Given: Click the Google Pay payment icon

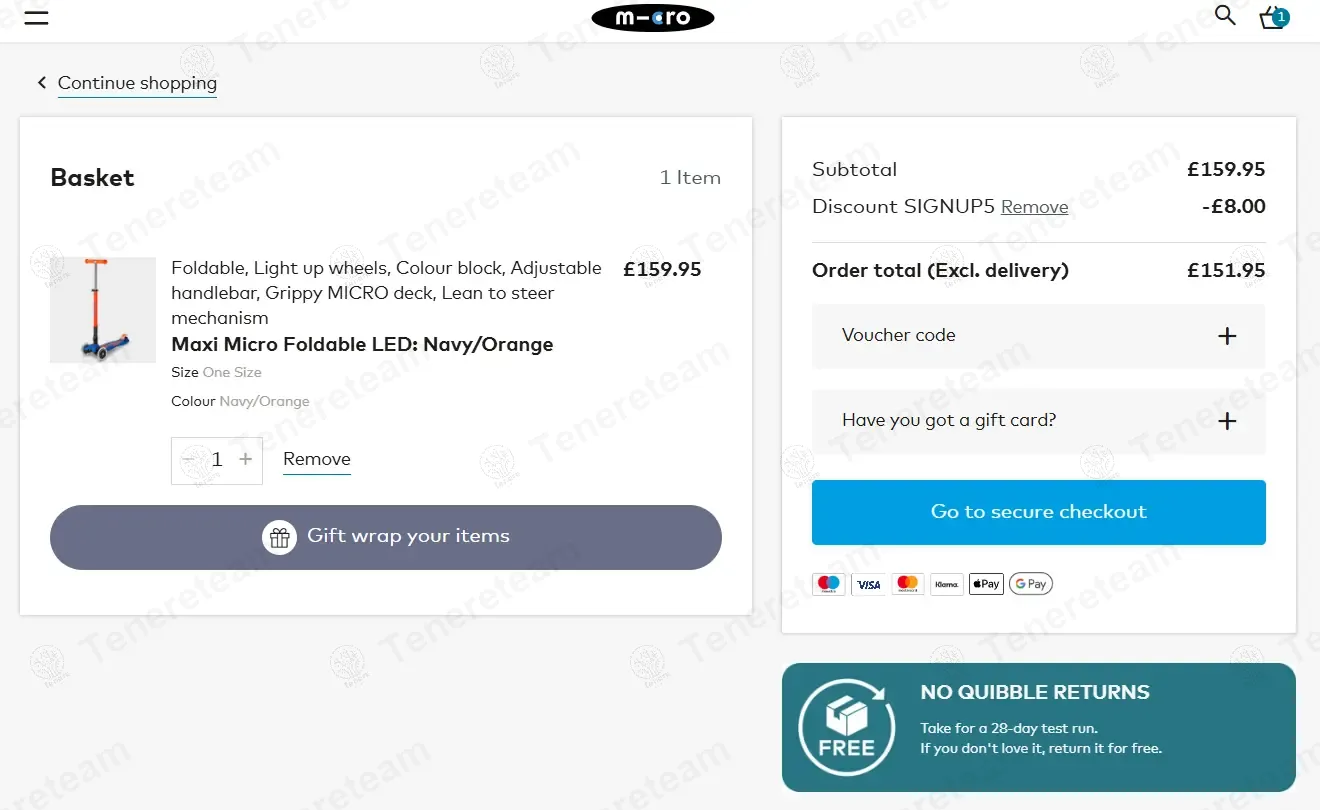Looking at the screenshot, I should 1030,584.
